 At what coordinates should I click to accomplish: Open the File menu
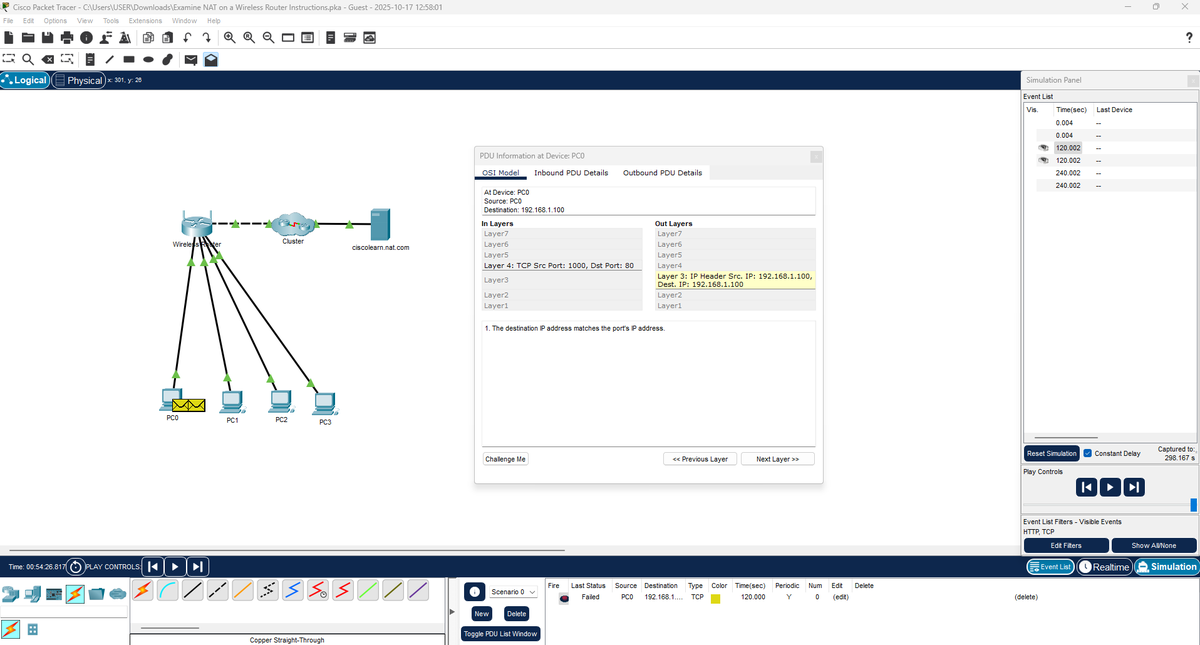8,21
